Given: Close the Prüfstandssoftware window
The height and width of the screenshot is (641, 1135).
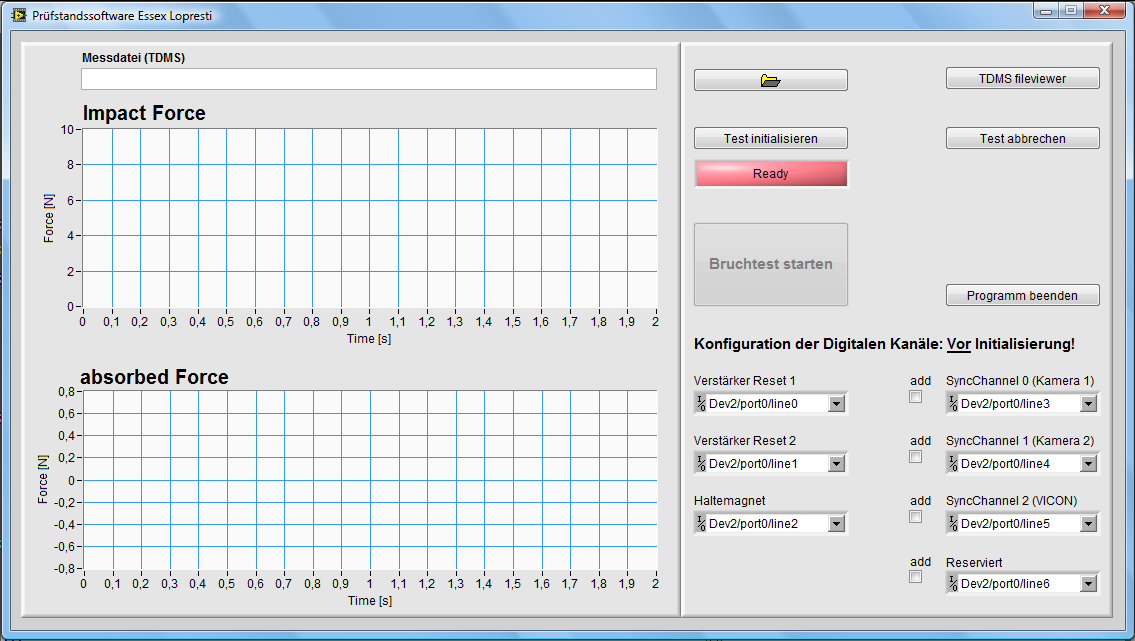Looking at the screenshot, I should coord(1105,11).
